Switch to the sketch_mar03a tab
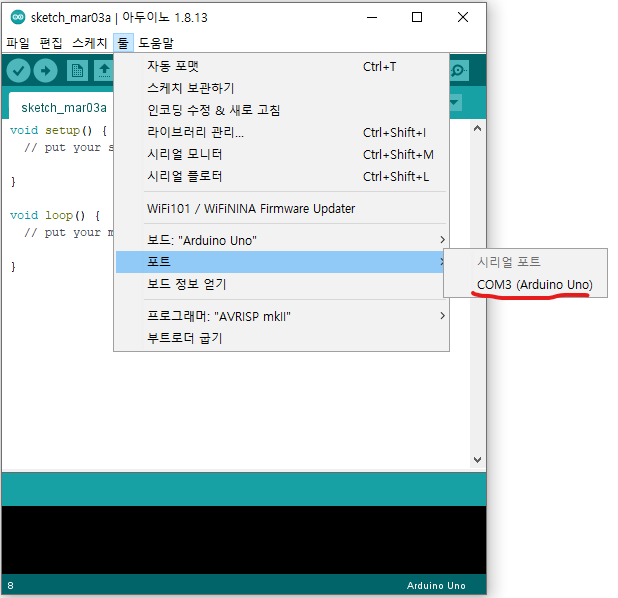Image resolution: width=618 pixels, height=598 pixels. 63,108
